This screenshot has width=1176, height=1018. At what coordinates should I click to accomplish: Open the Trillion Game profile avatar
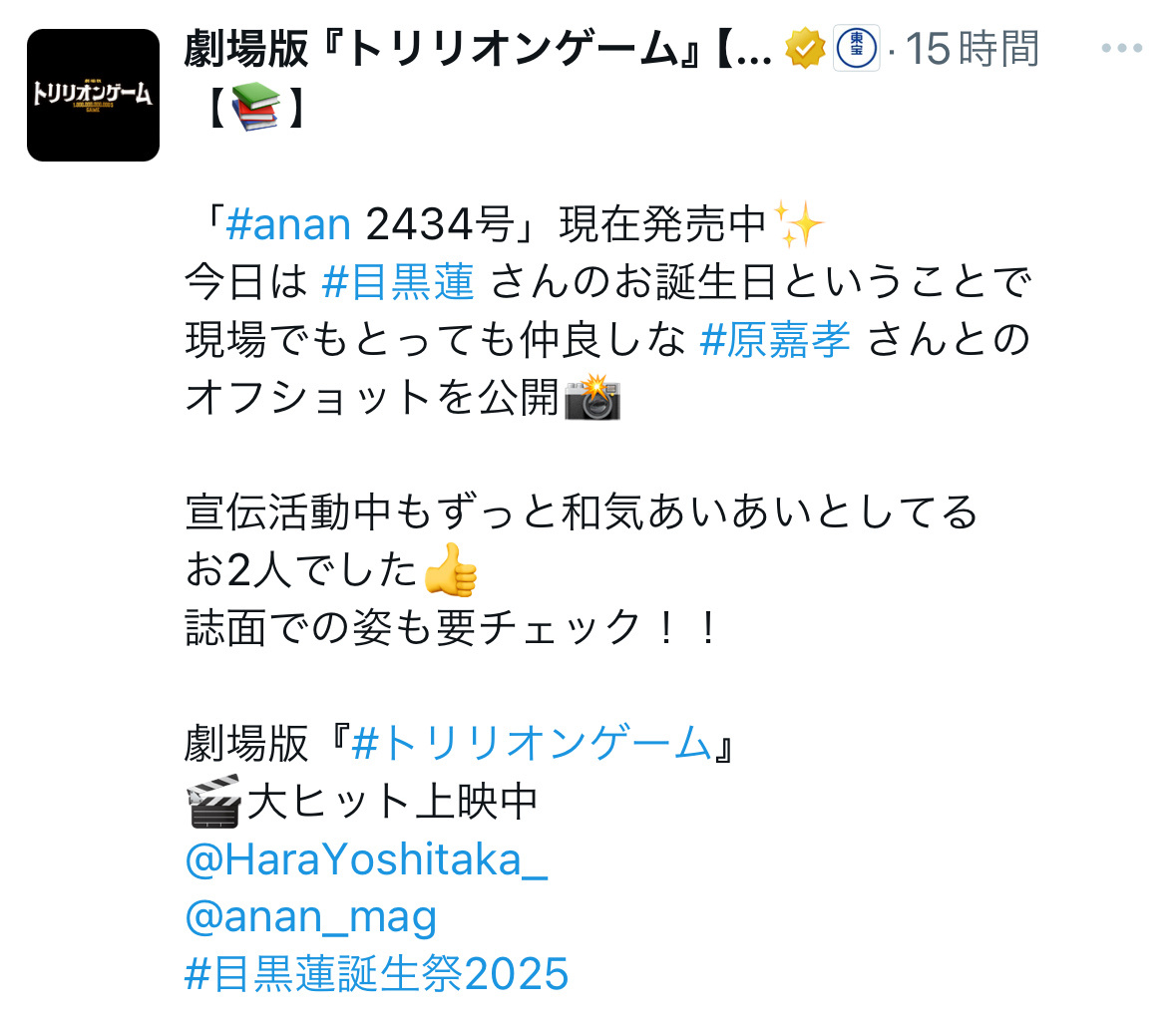pos(93,95)
